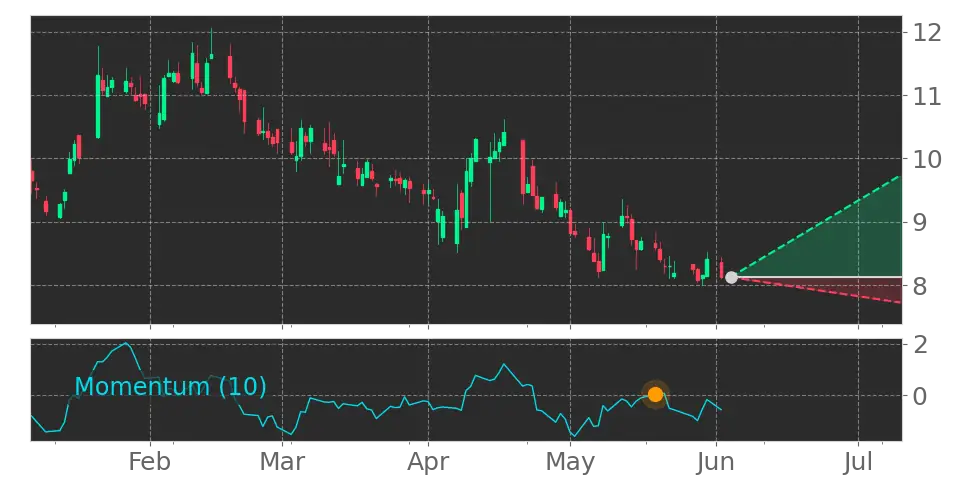Select the 'Jul' x-axis label
Image resolution: width=972 pixels, height=486 pixels.
859,462
